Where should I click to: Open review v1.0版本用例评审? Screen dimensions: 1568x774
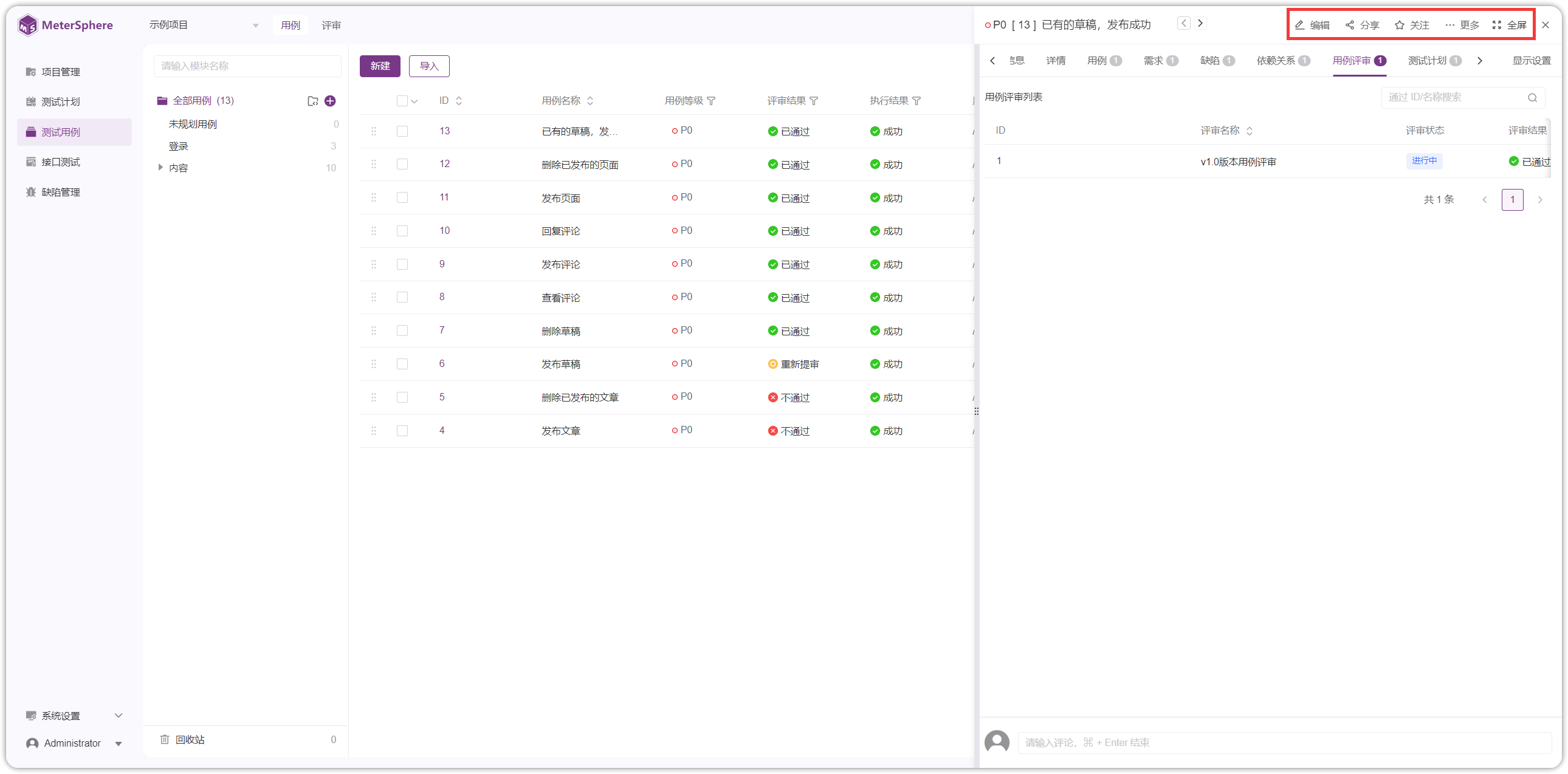pyautogui.click(x=1238, y=162)
